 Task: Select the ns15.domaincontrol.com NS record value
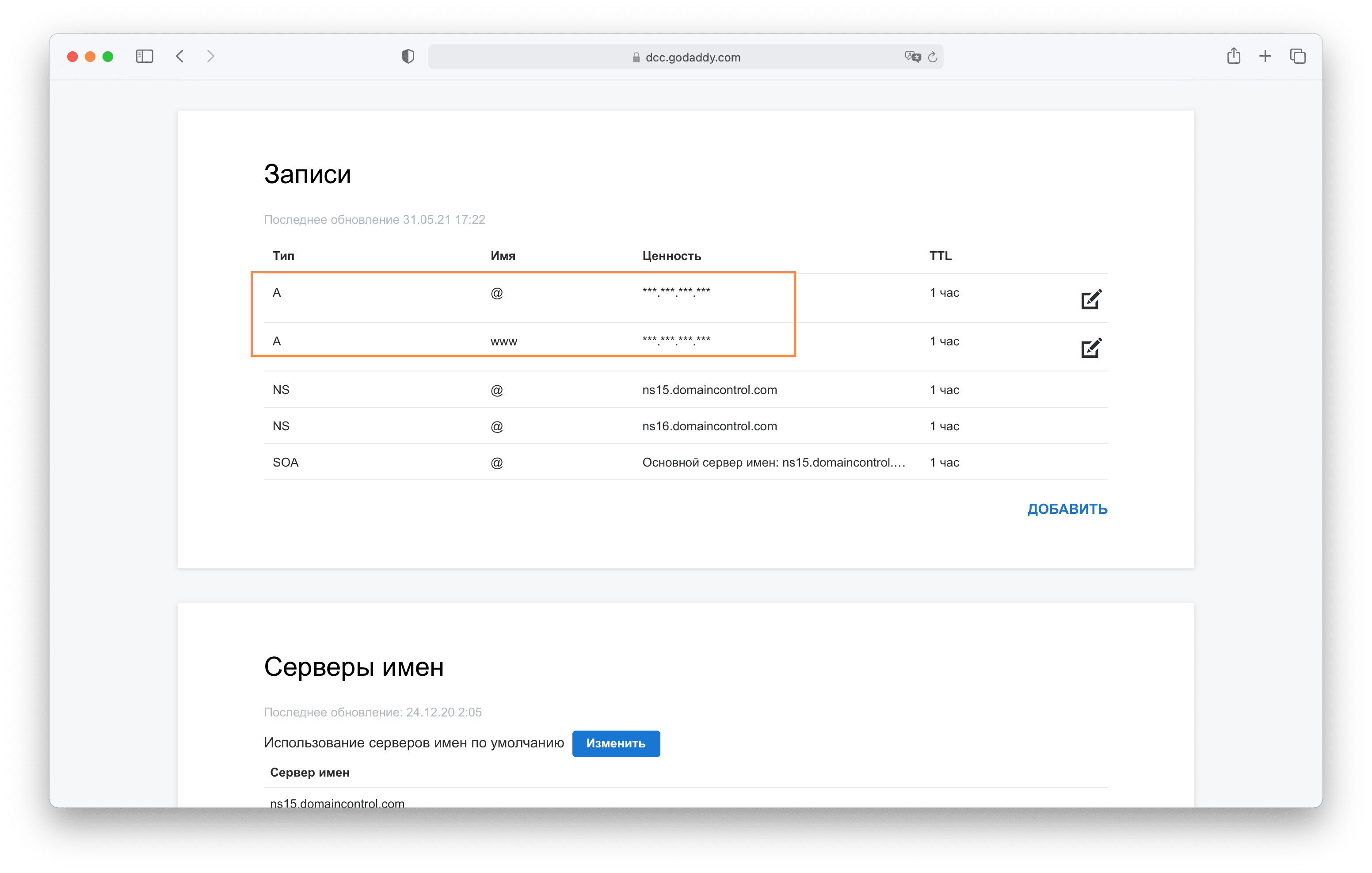coord(709,390)
